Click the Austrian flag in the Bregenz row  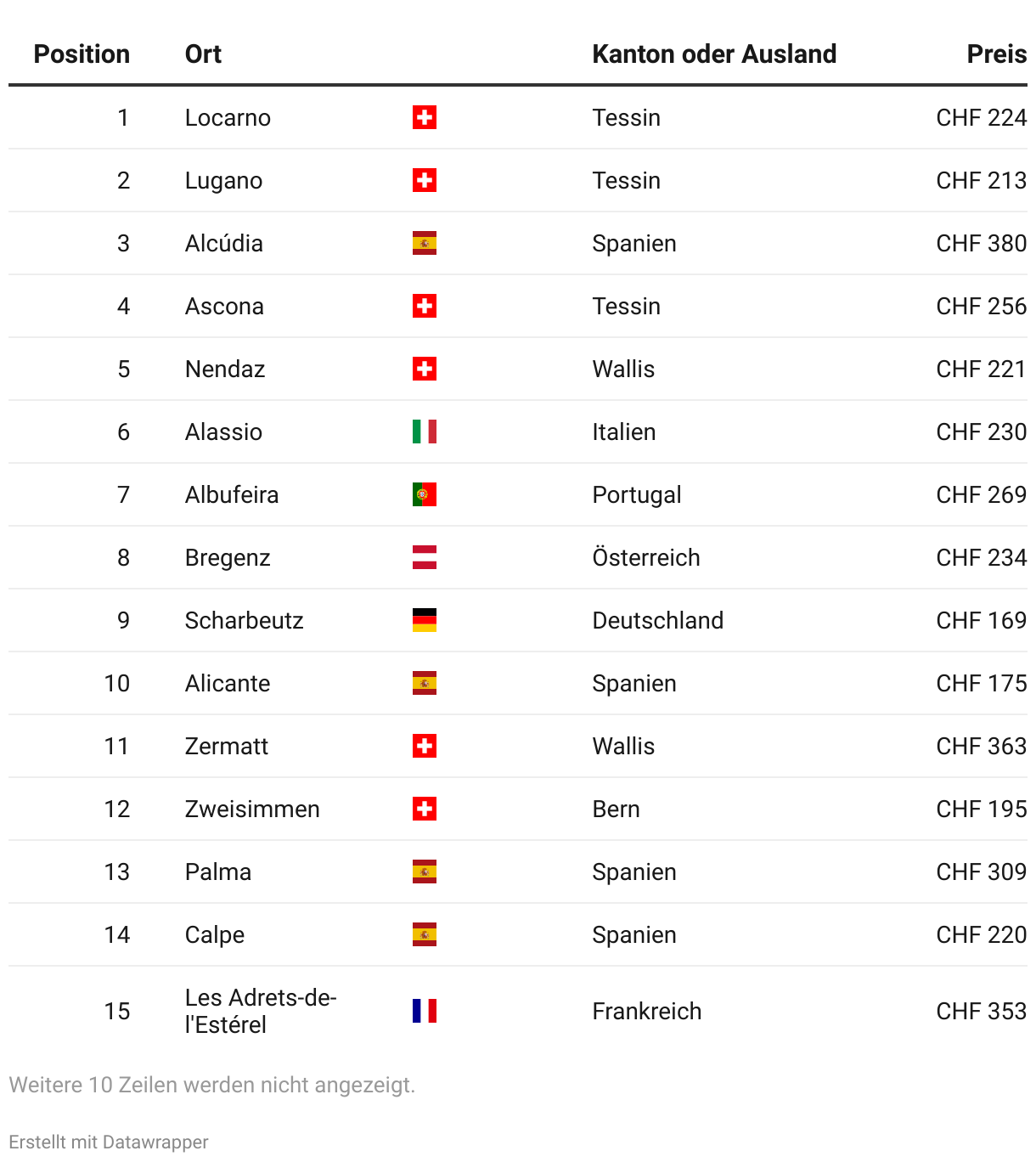(425, 557)
